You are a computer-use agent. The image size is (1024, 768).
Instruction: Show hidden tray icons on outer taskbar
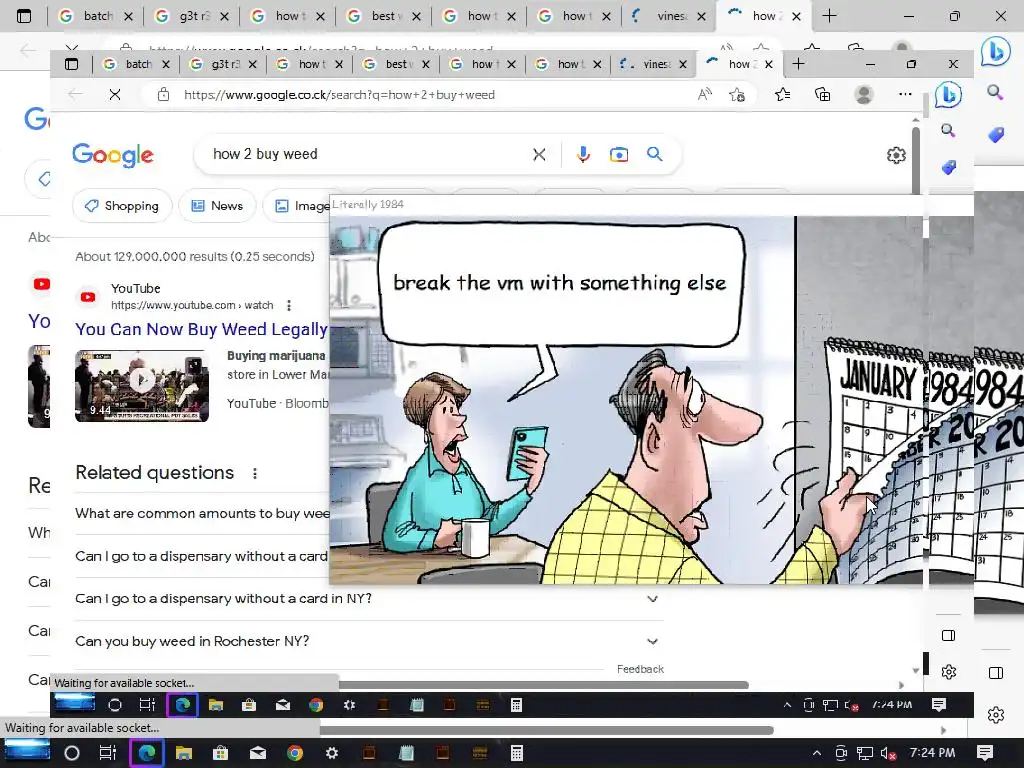point(816,753)
